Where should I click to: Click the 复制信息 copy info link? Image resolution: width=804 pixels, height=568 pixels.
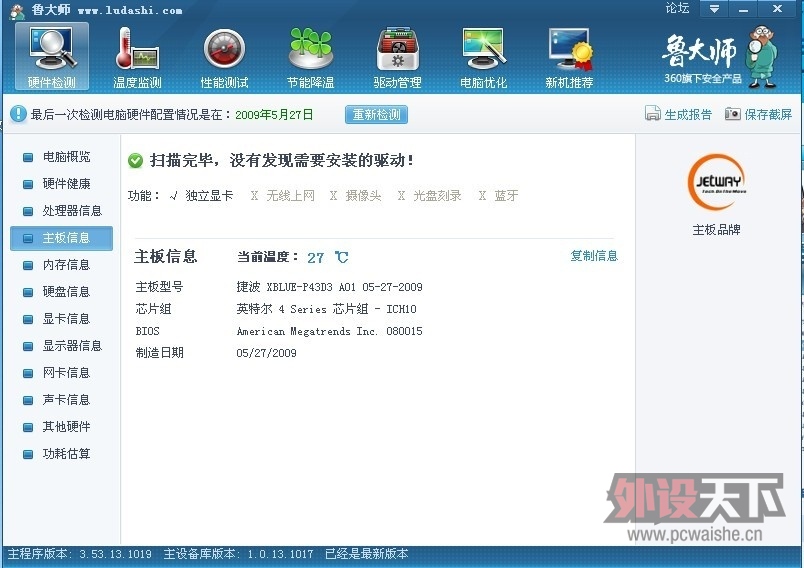click(x=594, y=256)
